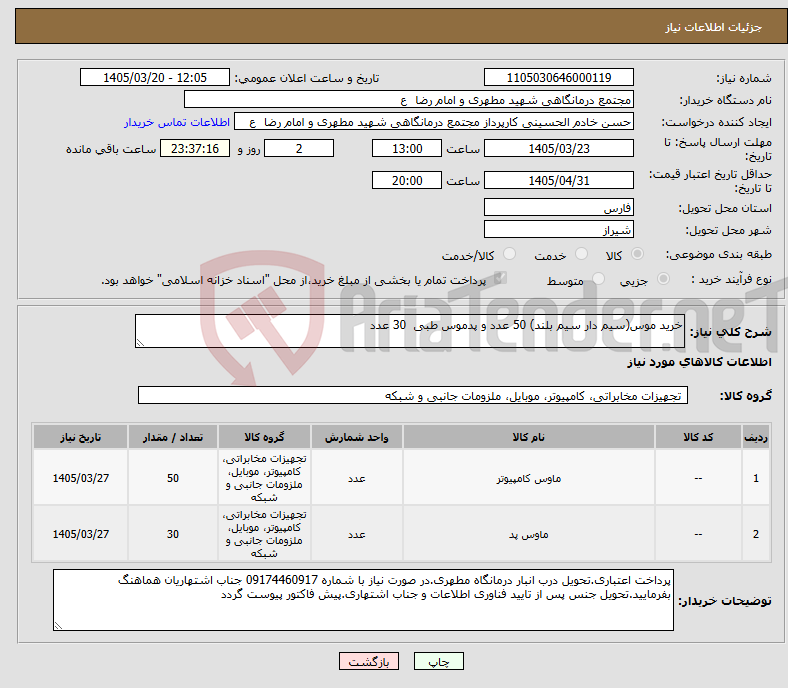Click the ردیف column header
Screen dimensions: 788x688
tap(756, 437)
